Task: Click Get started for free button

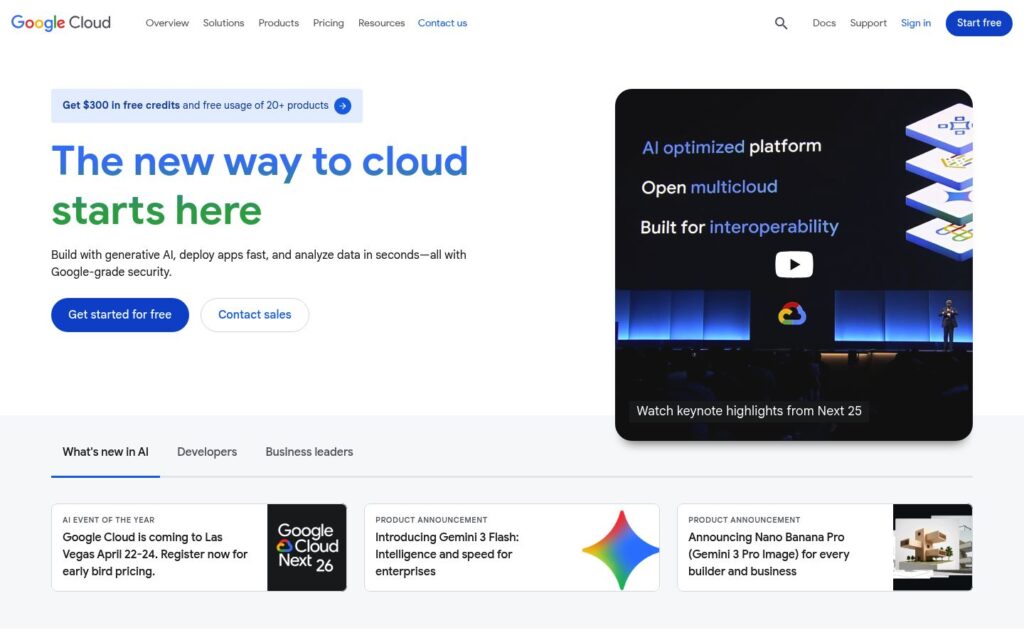Action: pos(120,315)
